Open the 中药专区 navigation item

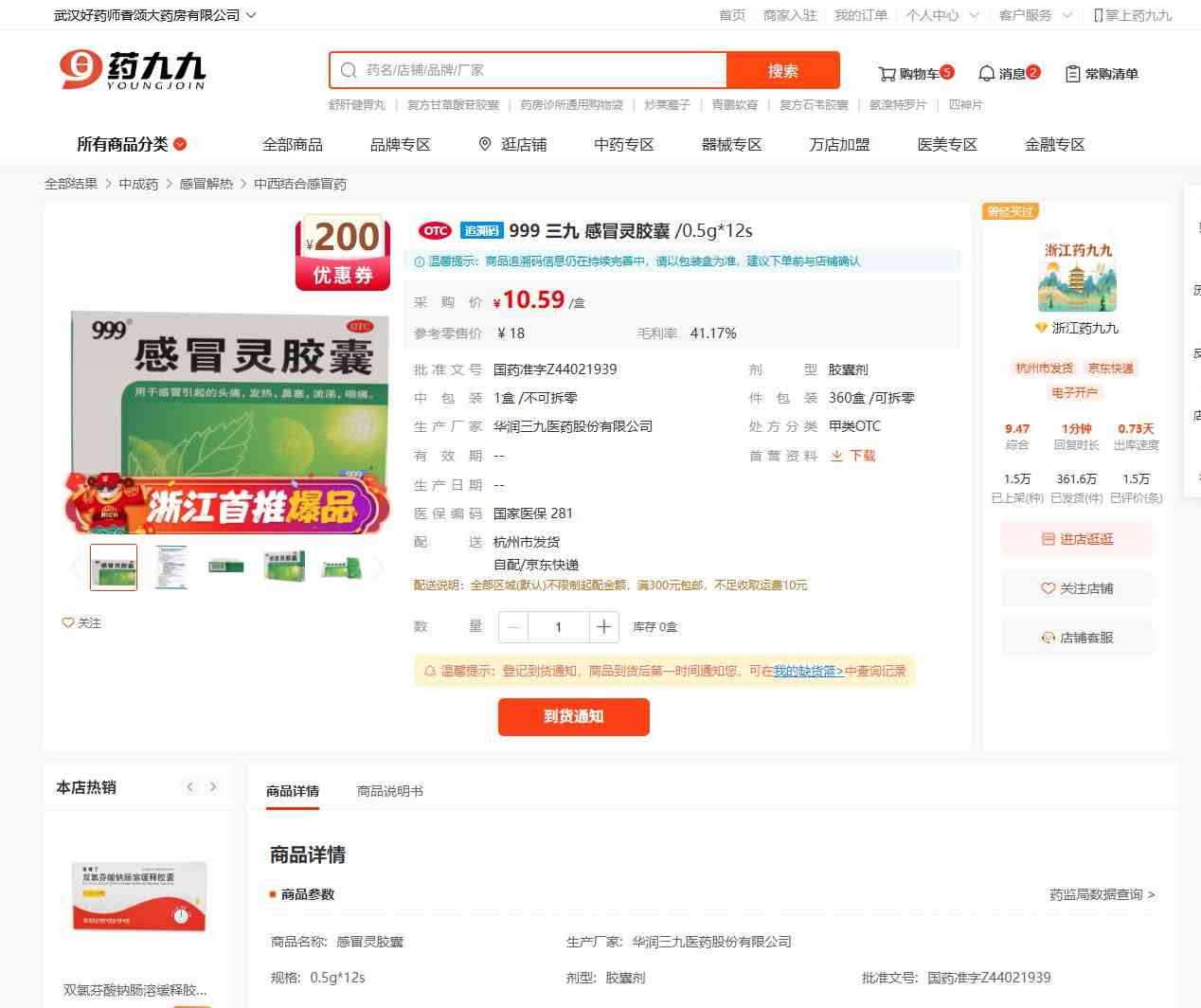coord(623,144)
